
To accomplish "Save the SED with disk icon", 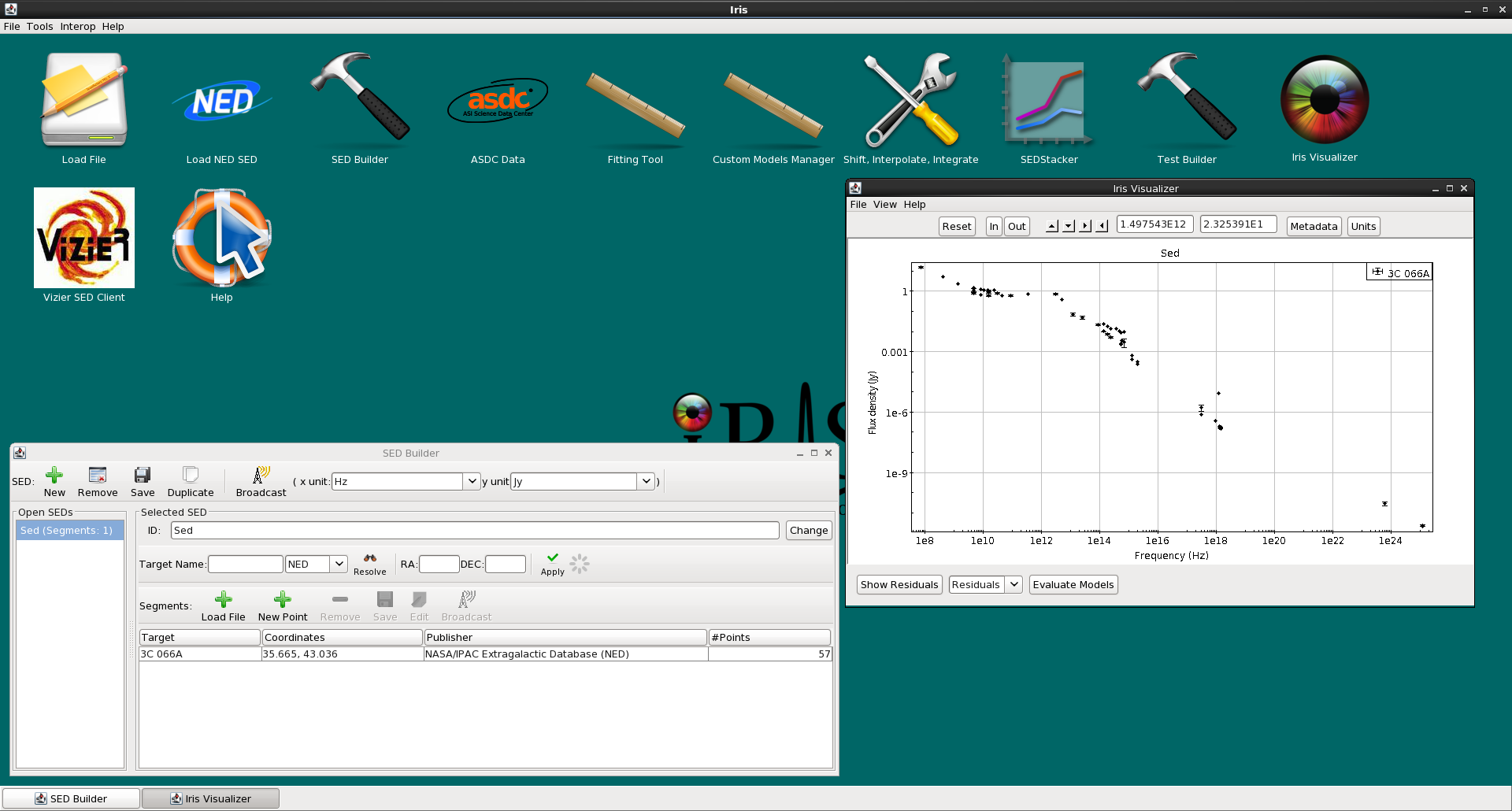I will [143, 482].
